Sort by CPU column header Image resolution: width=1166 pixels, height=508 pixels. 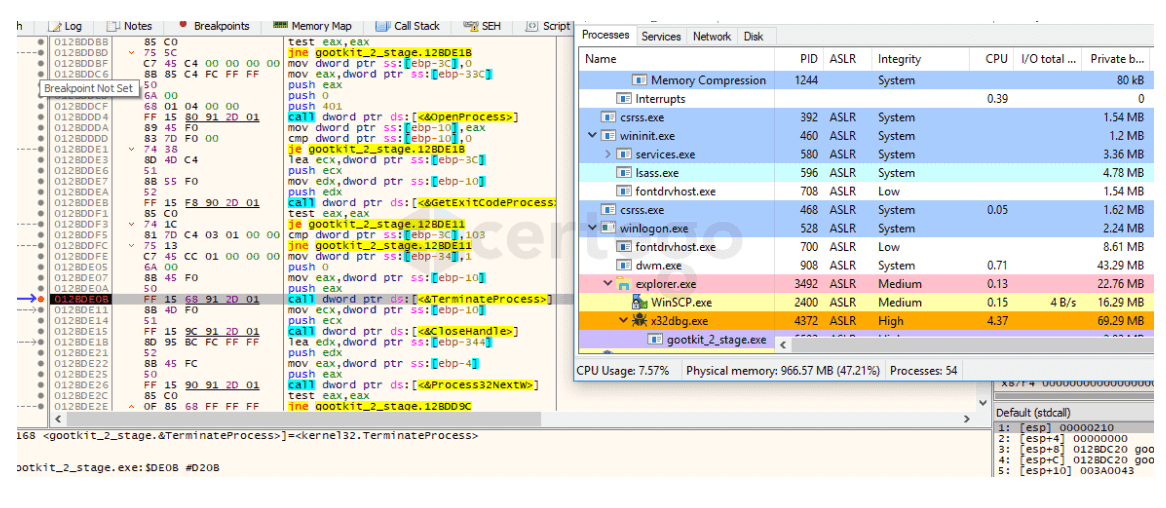click(996, 59)
